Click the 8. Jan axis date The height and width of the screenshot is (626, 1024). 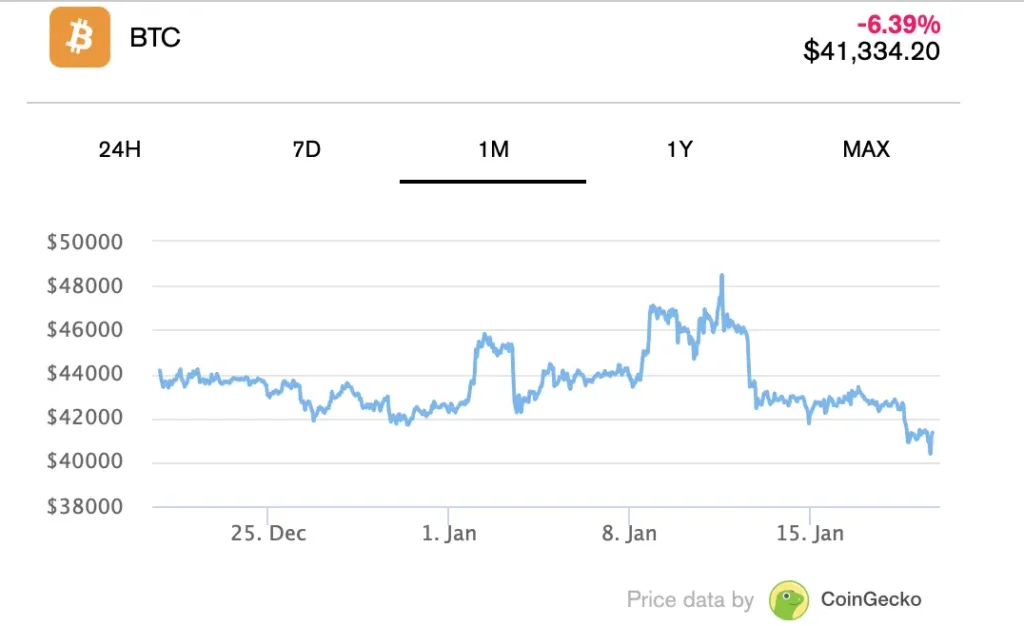point(630,533)
